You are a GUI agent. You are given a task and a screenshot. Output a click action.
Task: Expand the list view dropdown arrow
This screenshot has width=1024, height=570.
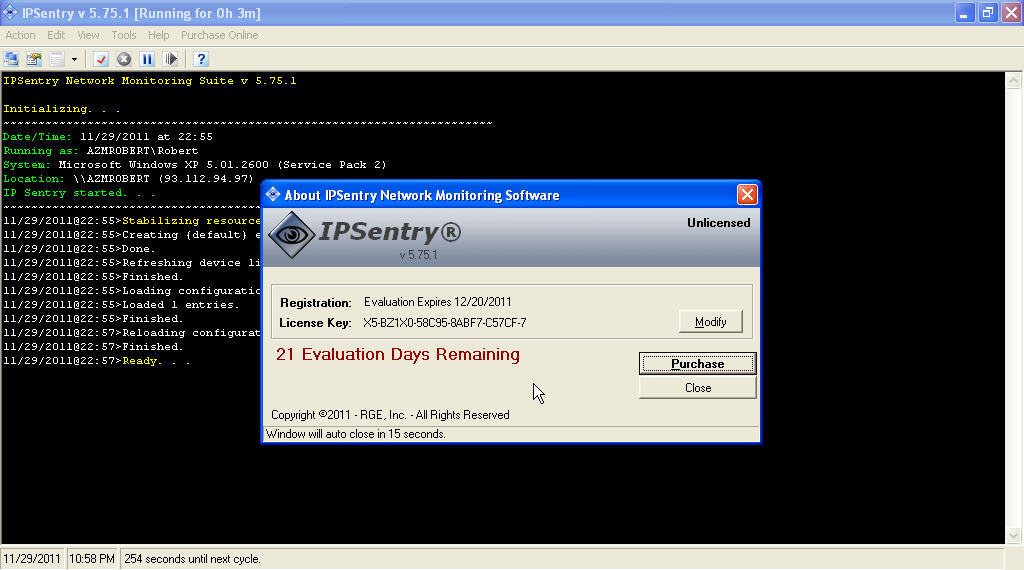tap(74, 59)
